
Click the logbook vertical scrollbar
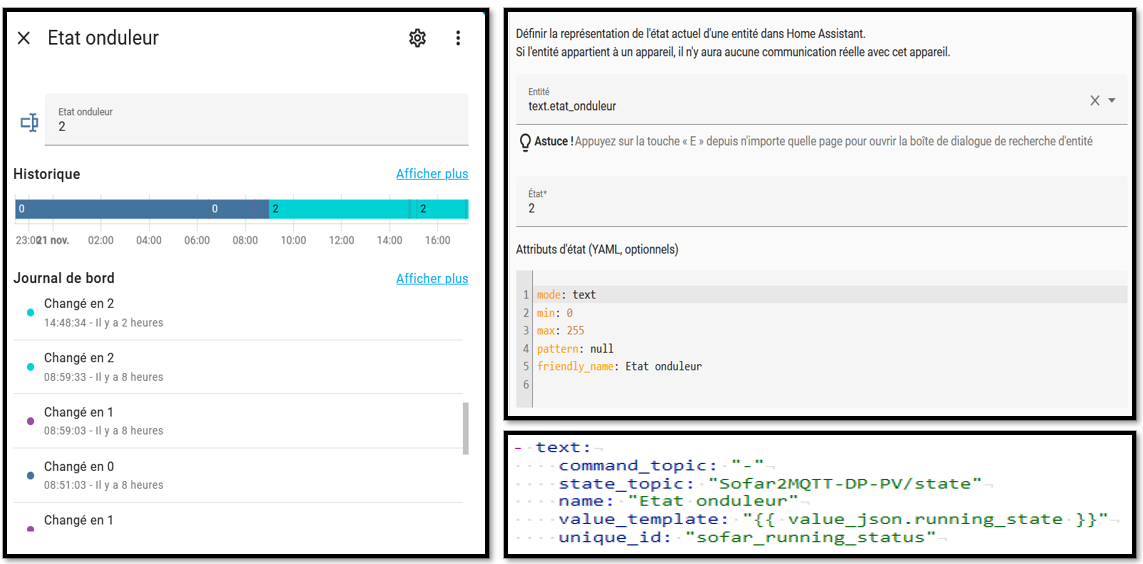tap(465, 428)
